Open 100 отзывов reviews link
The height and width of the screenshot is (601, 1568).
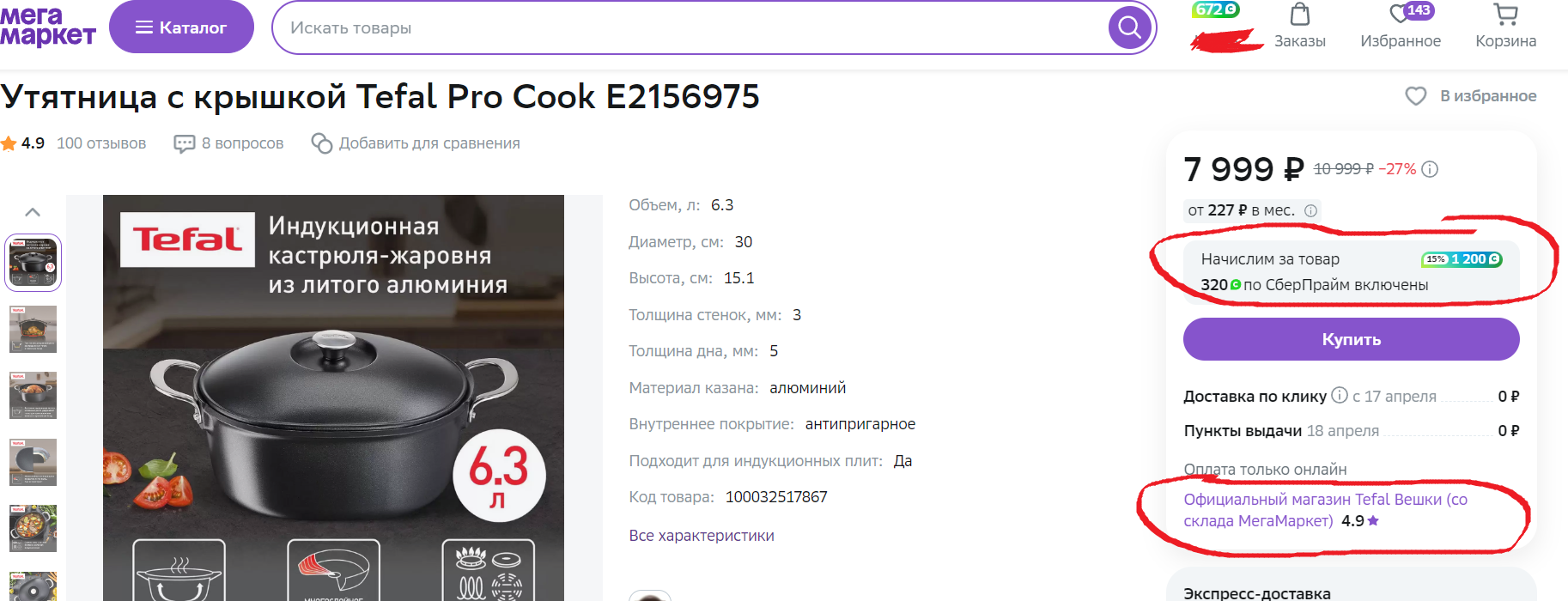(101, 143)
